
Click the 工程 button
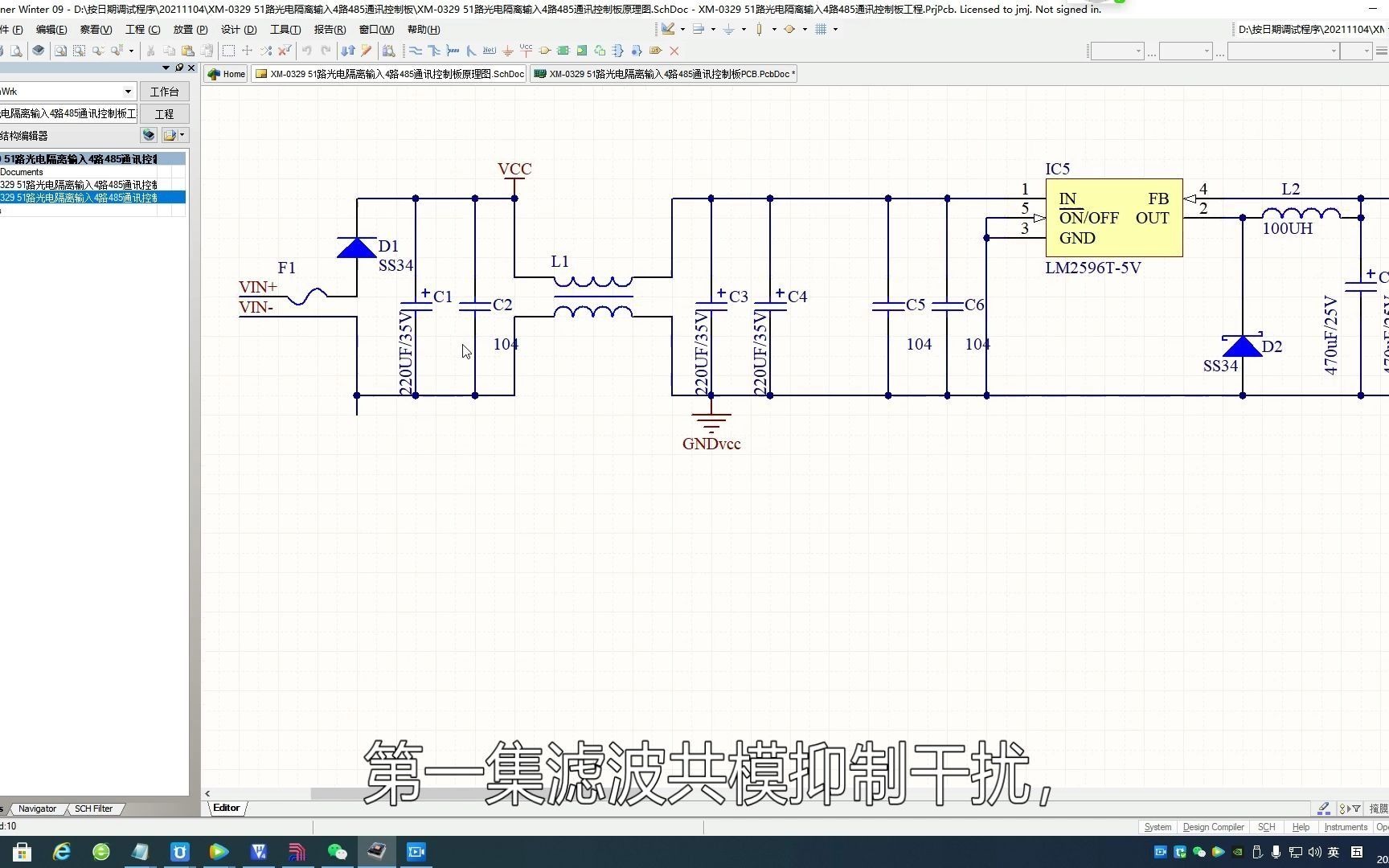click(164, 114)
